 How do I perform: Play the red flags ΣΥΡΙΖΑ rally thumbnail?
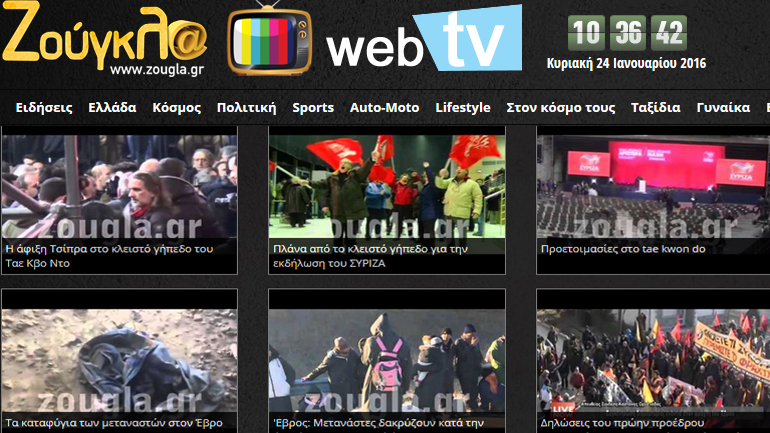point(387,187)
